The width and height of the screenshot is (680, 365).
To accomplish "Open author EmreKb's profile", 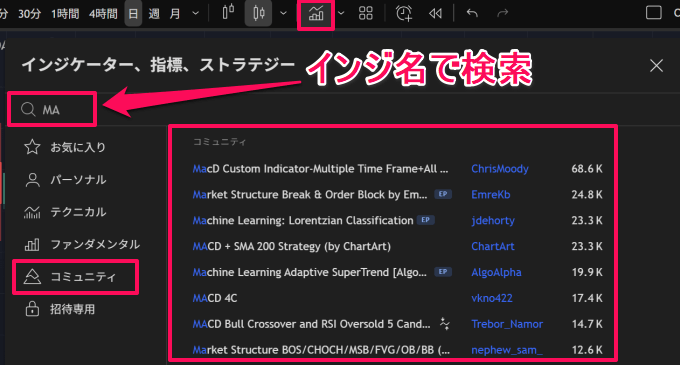I will click(x=490, y=194).
